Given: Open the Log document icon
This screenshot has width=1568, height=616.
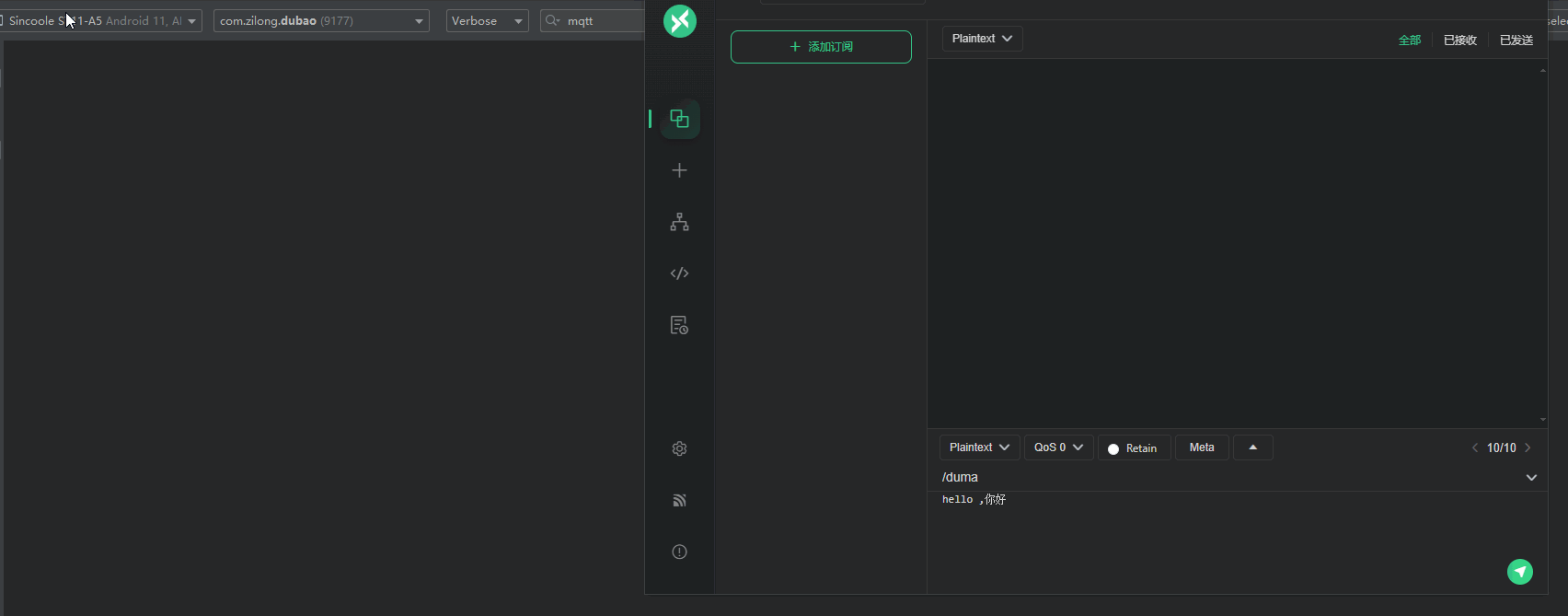Looking at the screenshot, I should click(680, 325).
